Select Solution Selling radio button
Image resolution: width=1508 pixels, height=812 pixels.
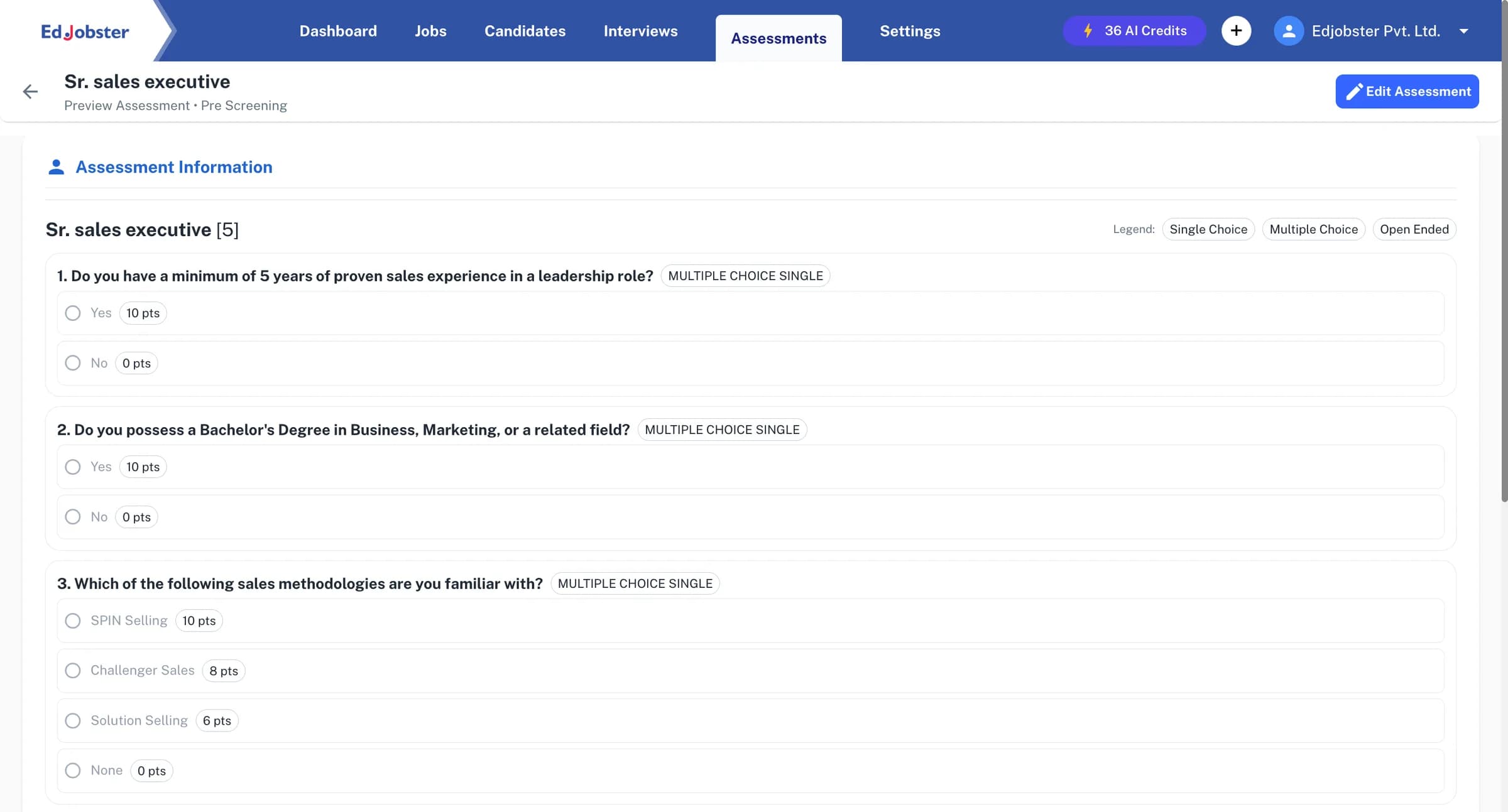tap(73, 720)
